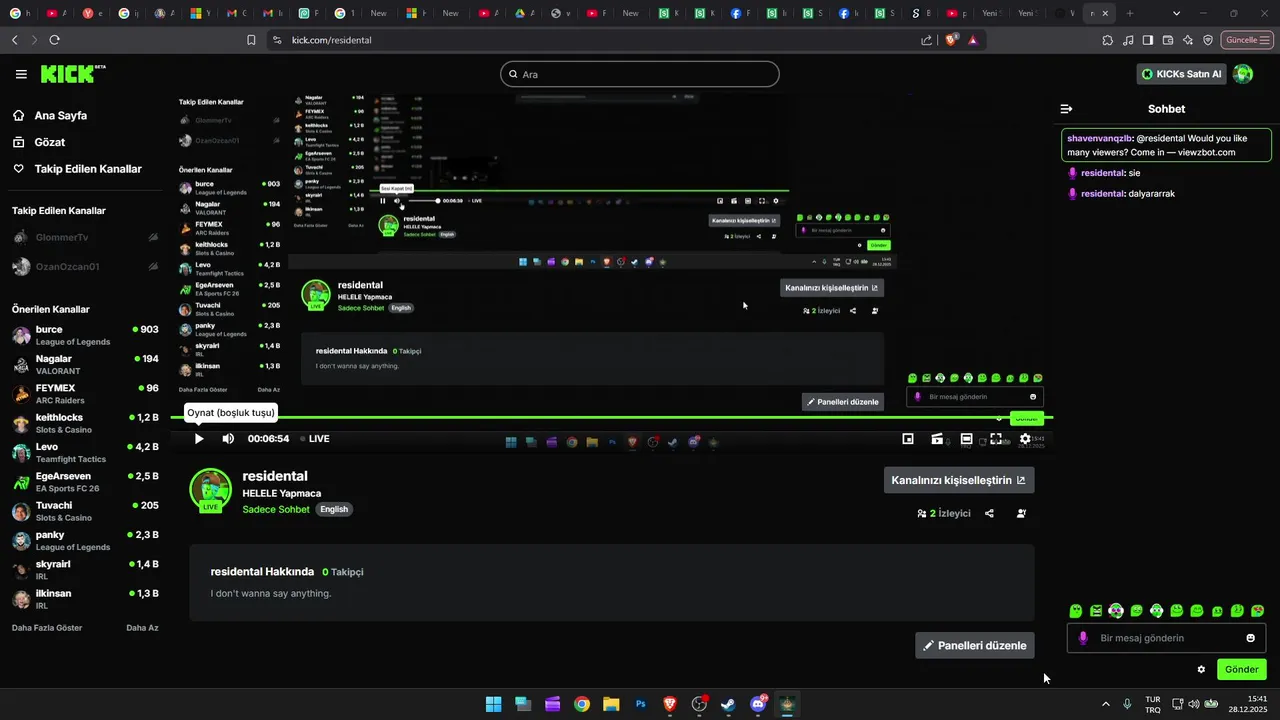
Task: Open a new browser tab
Action: (1130, 13)
